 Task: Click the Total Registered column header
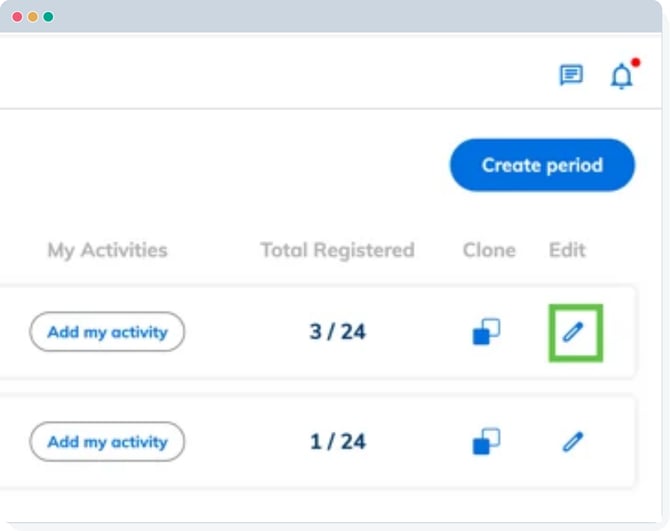(x=337, y=250)
